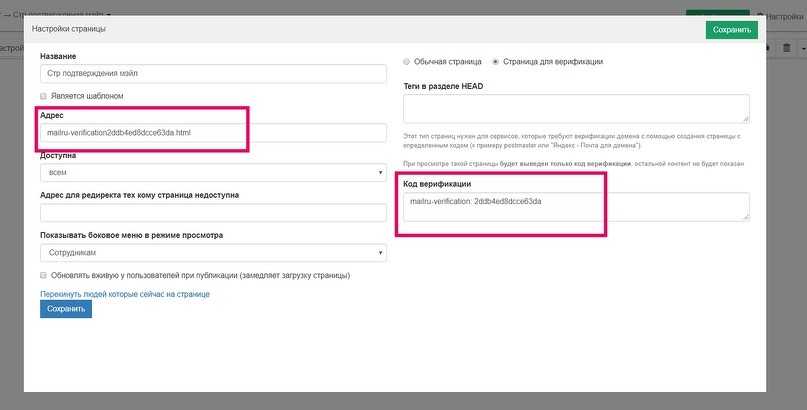Click the Код верификации textarea
The image size is (807, 410).
[575, 205]
